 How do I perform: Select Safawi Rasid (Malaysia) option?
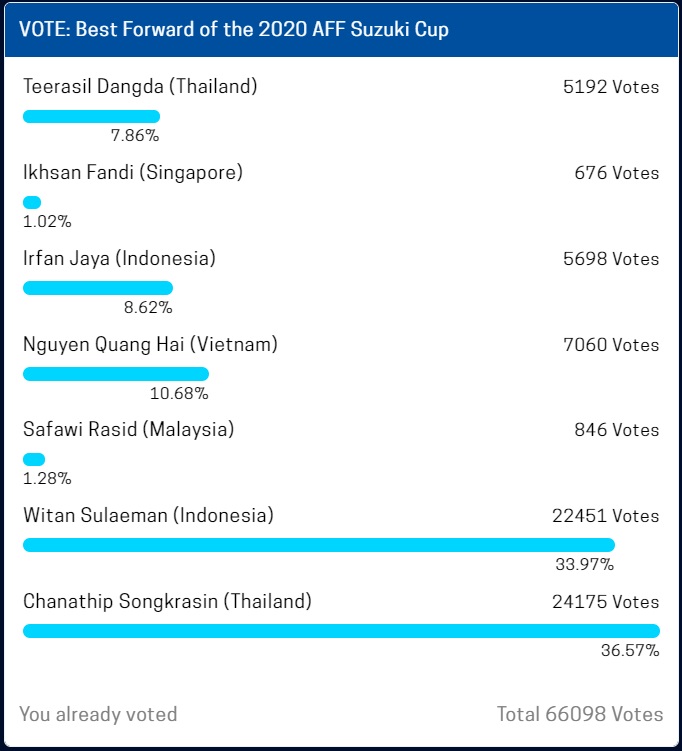pyautogui.click(x=128, y=430)
